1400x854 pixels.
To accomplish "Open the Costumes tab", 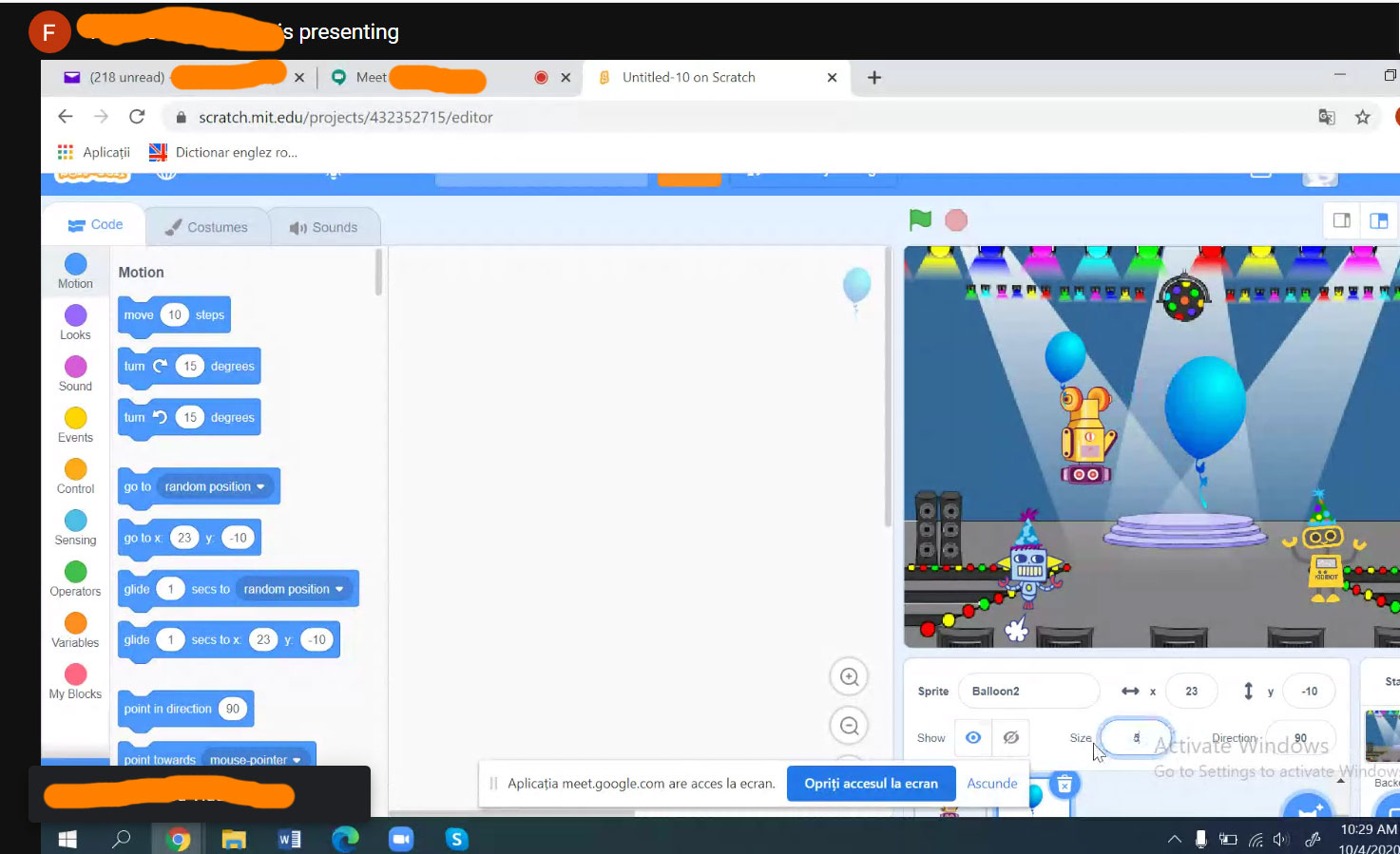I will pos(206,227).
